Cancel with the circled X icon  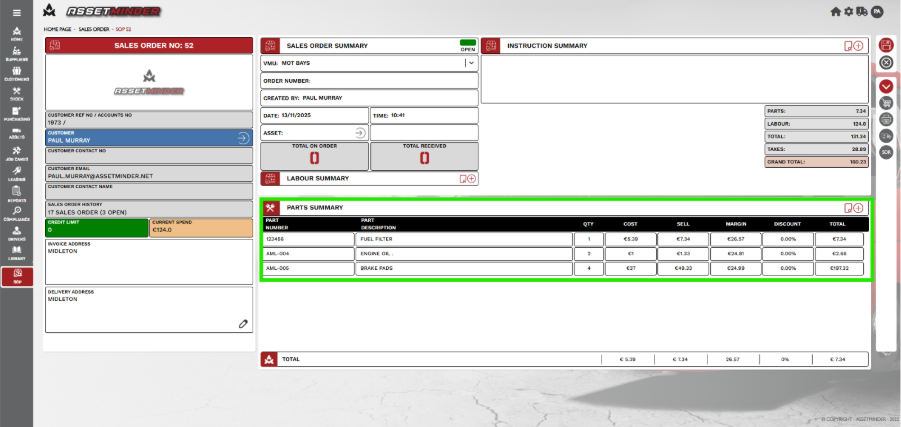(886, 63)
